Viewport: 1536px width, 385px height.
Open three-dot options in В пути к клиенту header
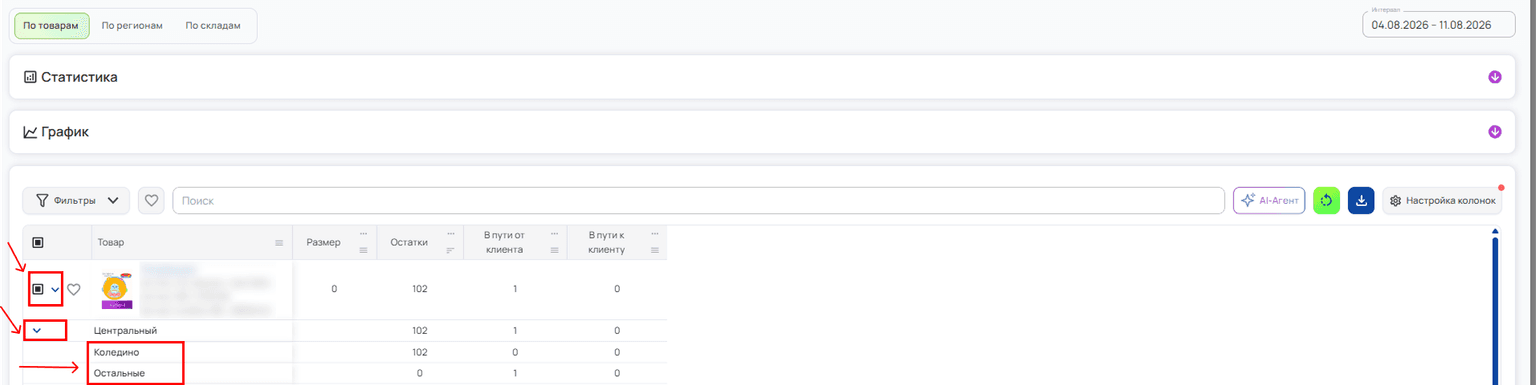pyautogui.click(x=656, y=234)
